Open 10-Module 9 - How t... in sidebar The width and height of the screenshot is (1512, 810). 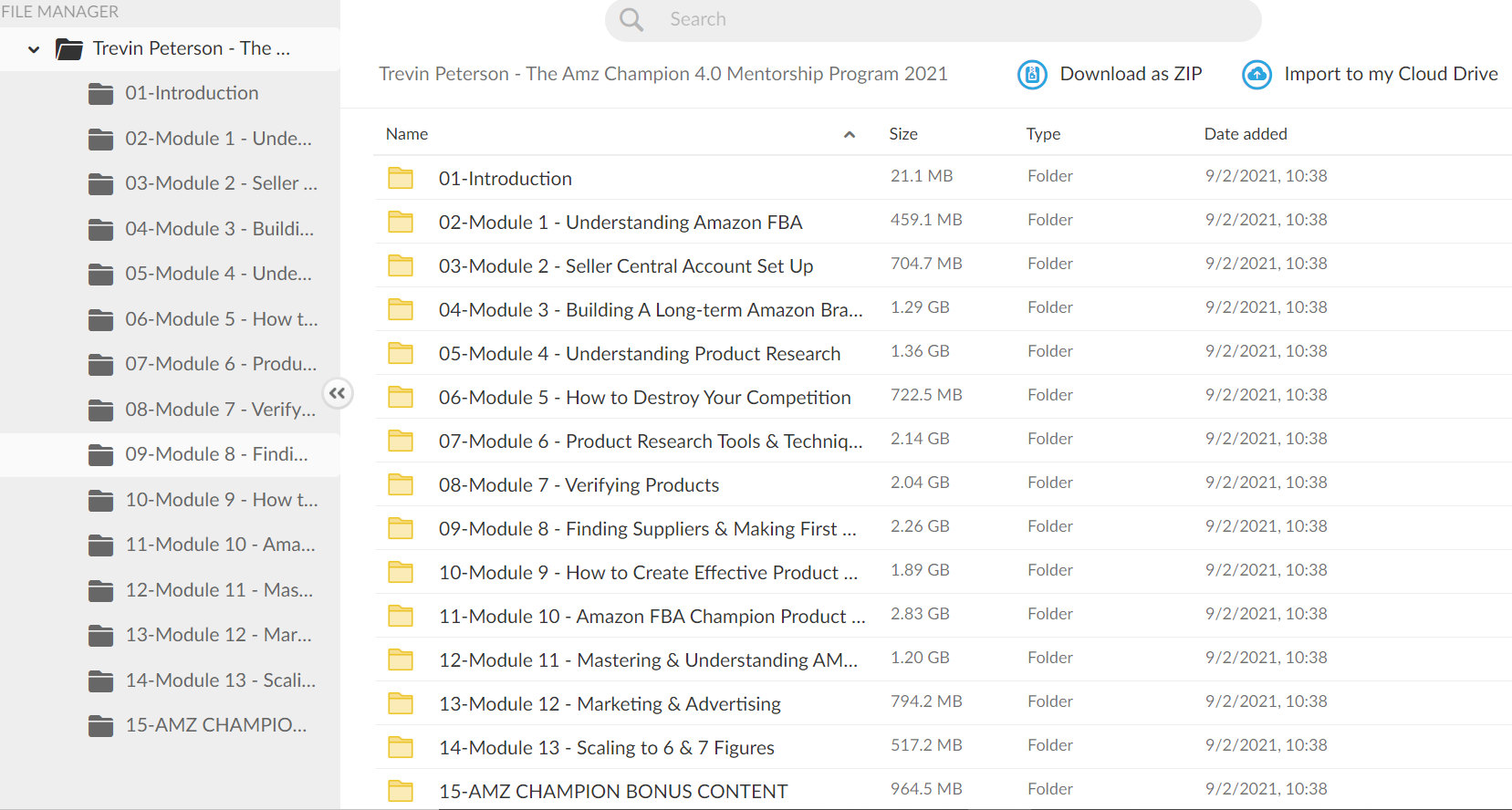(x=222, y=500)
